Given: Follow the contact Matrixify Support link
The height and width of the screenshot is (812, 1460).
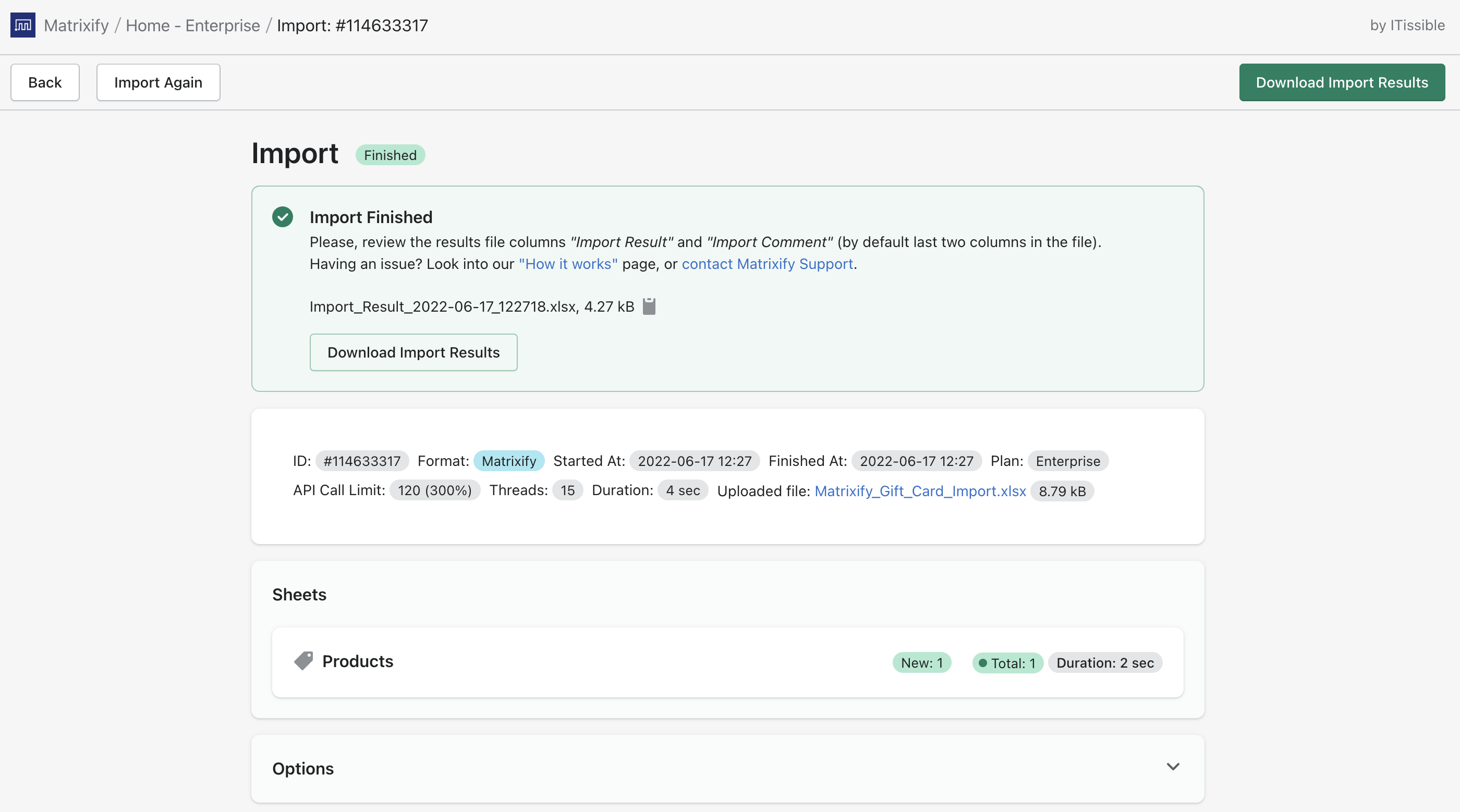Looking at the screenshot, I should click(767, 264).
